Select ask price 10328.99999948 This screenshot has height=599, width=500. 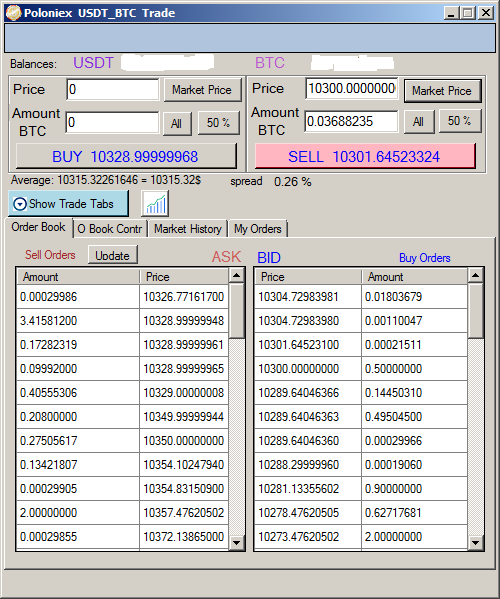click(x=184, y=321)
